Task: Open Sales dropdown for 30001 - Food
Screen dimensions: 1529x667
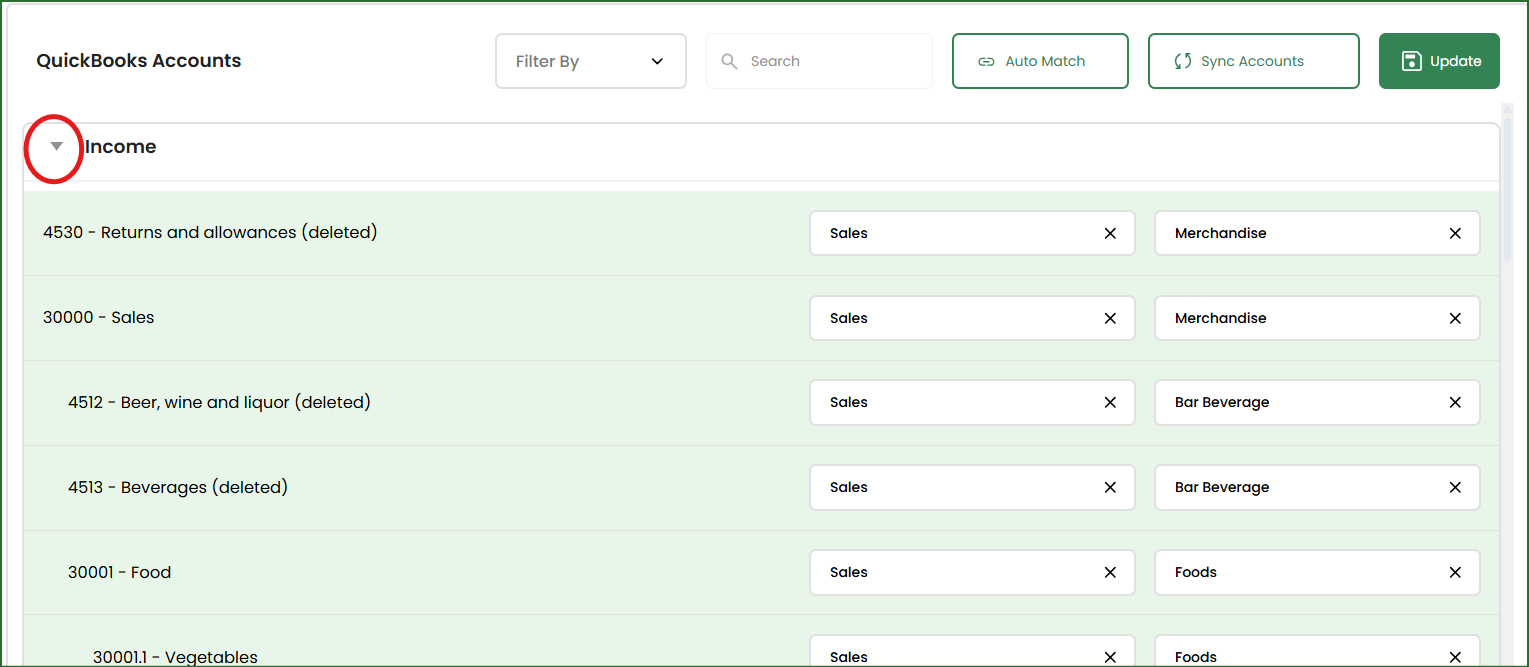Action: coord(972,572)
